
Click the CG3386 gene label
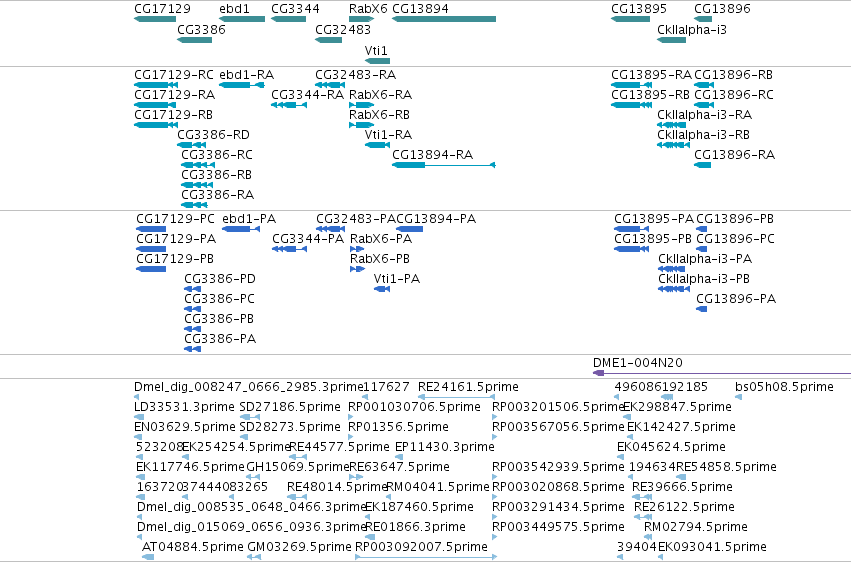point(201,30)
